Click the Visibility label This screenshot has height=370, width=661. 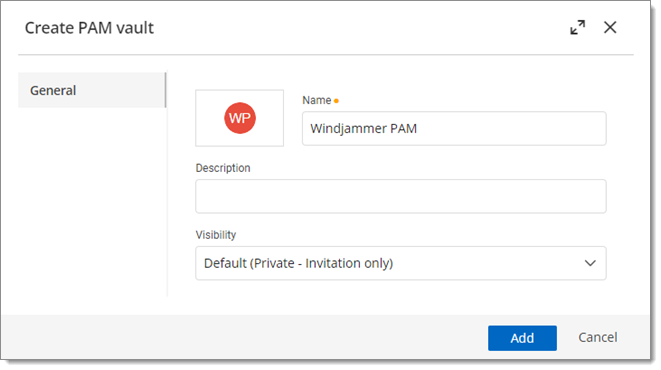point(216,235)
